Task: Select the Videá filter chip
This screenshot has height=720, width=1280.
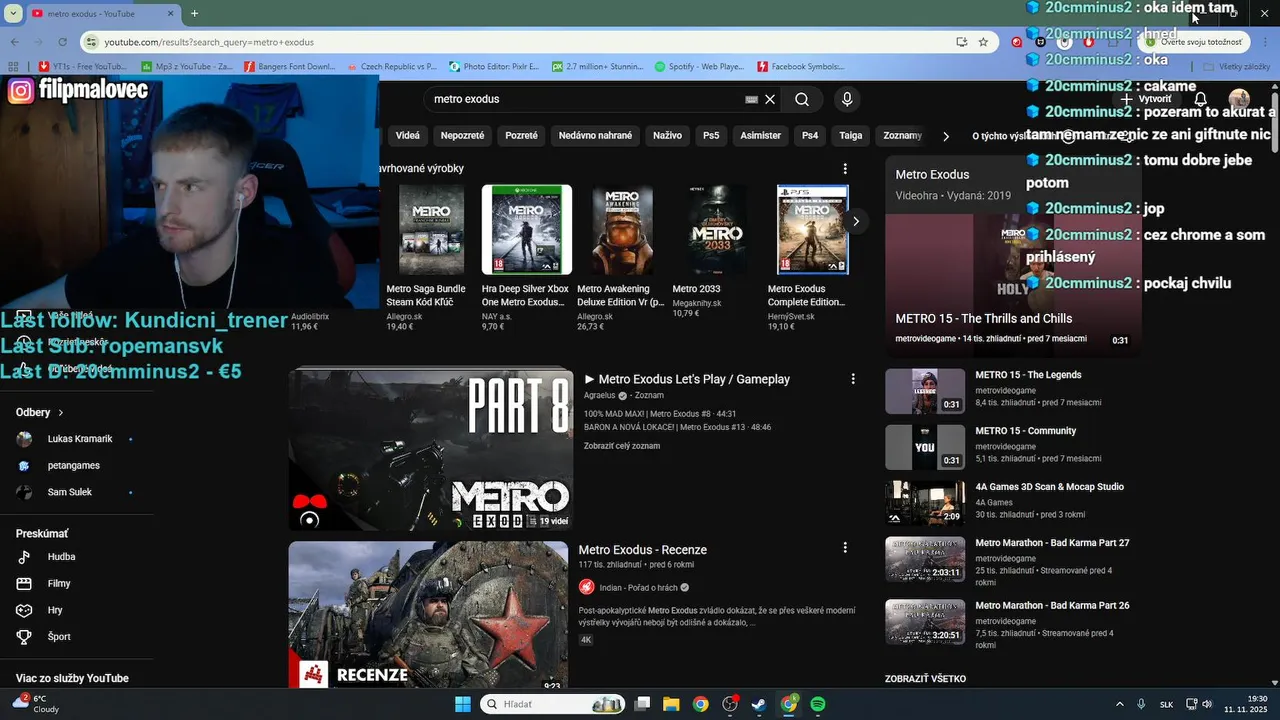Action: point(408,135)
